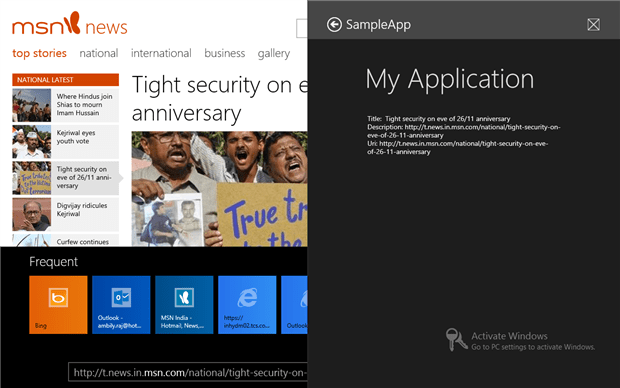Viewport: 620px width, 388px height.
Task: Switch to the international tab
Action: click(x=161, y=53)
